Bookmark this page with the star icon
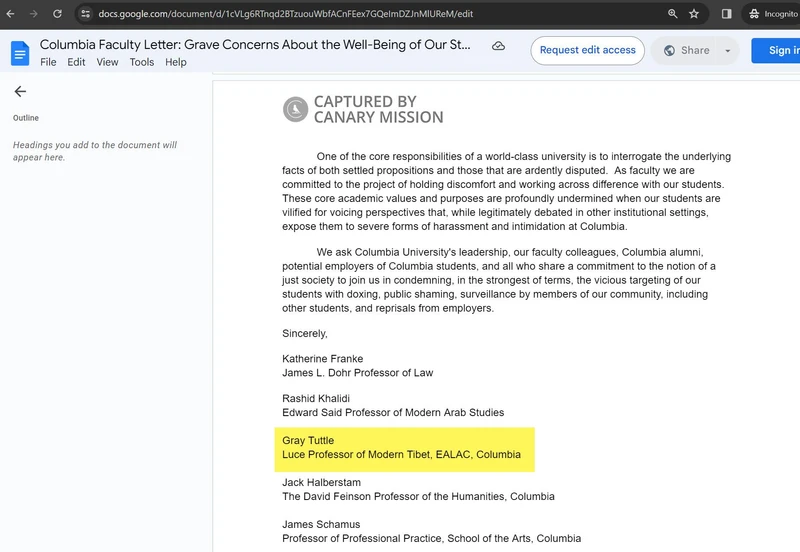This screenshot has height=552, width=800. 694,14
